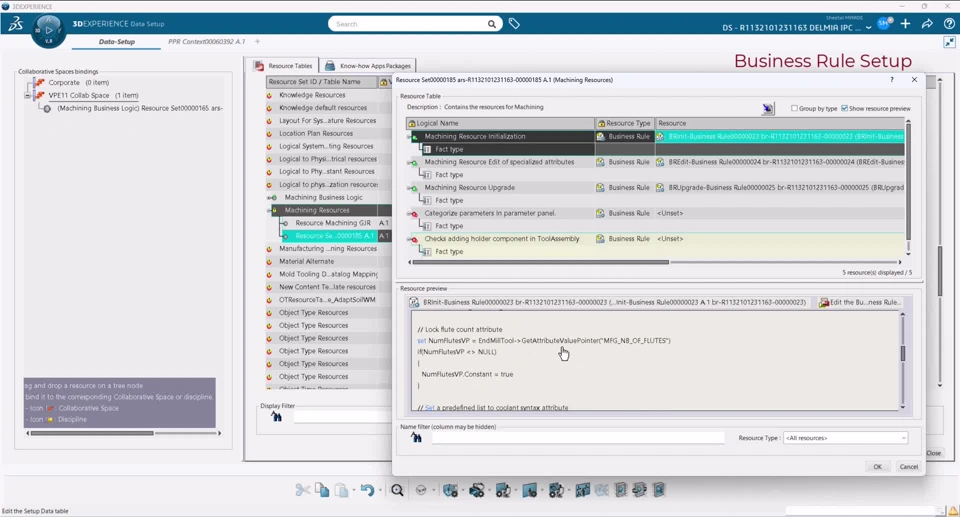Select Resource Machining GJR row

click(332, 223)
